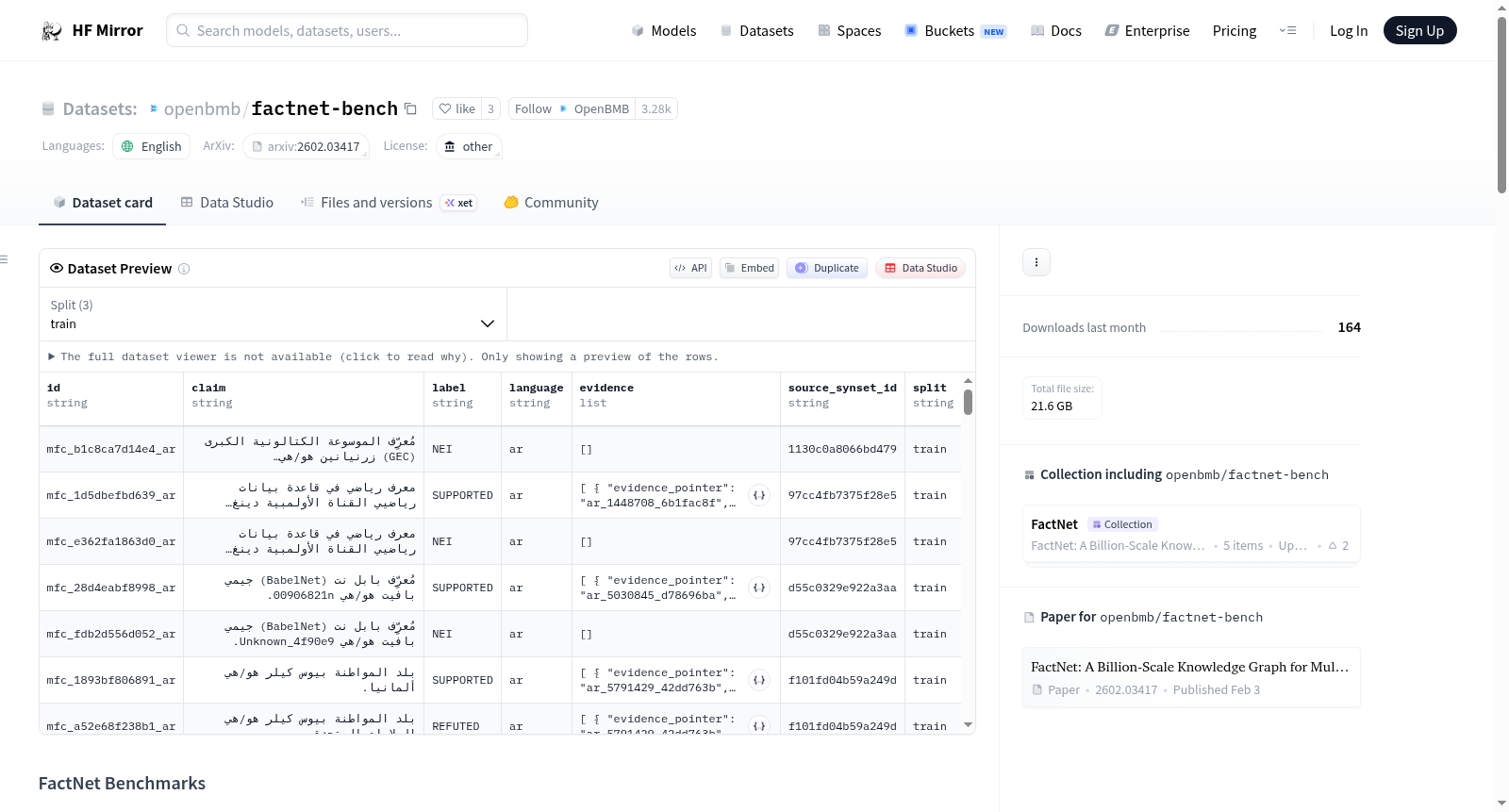
Task: Open the more options kebab menu
Action: (1036, 262)
